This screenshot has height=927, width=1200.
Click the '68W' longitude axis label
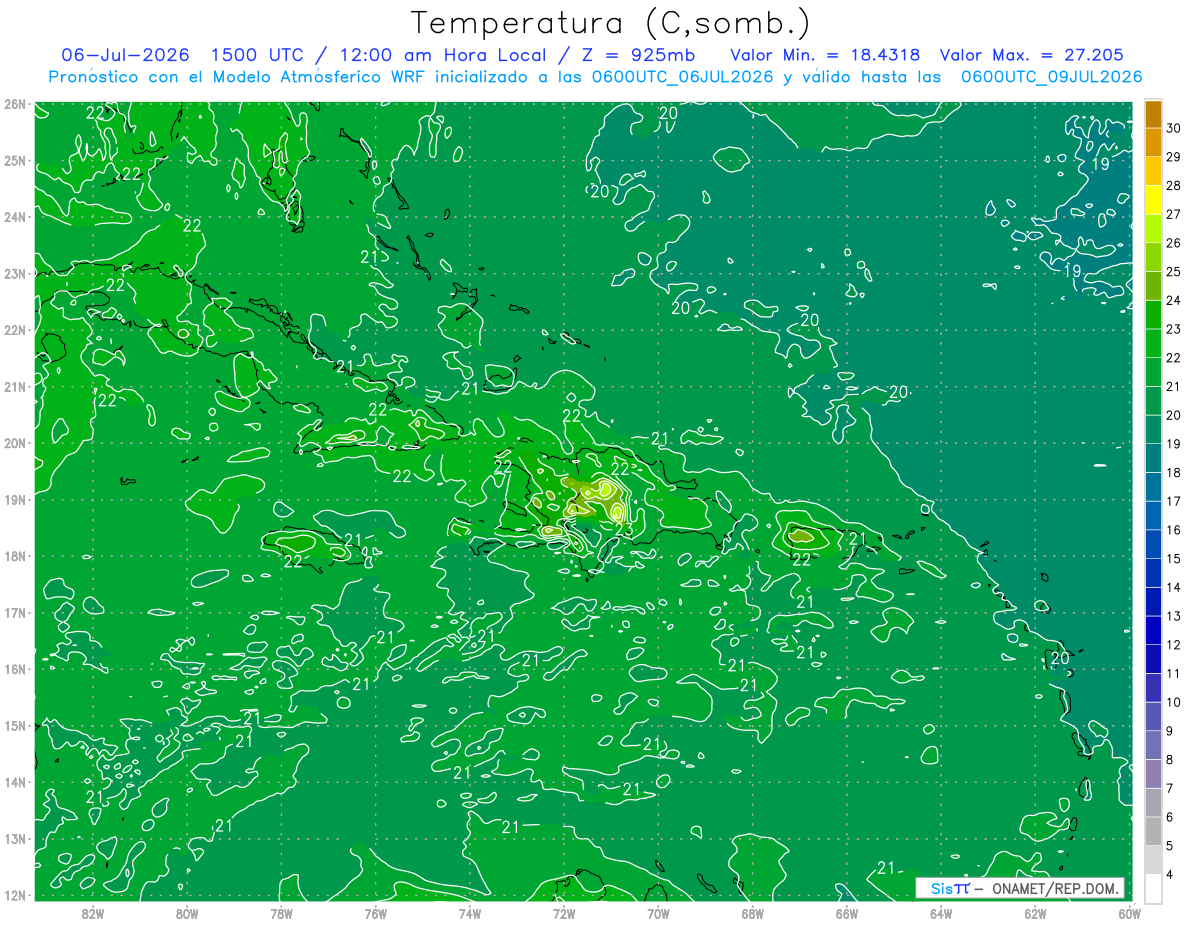(x=752, y=913)
